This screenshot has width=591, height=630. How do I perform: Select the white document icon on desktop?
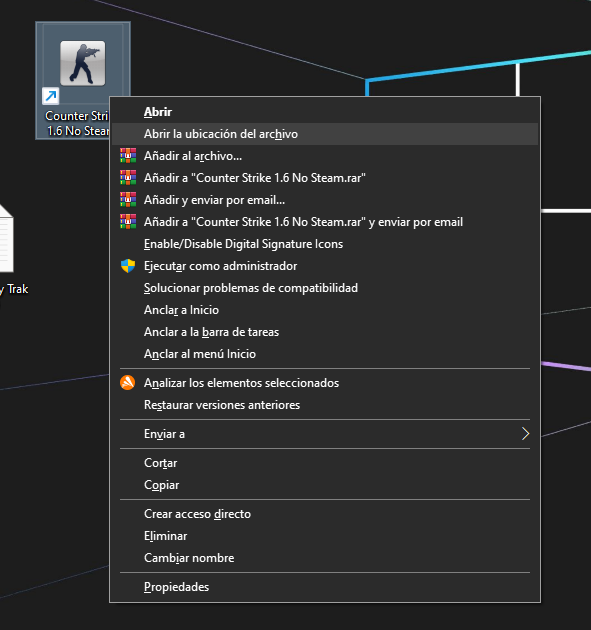[x=6, y=239]
